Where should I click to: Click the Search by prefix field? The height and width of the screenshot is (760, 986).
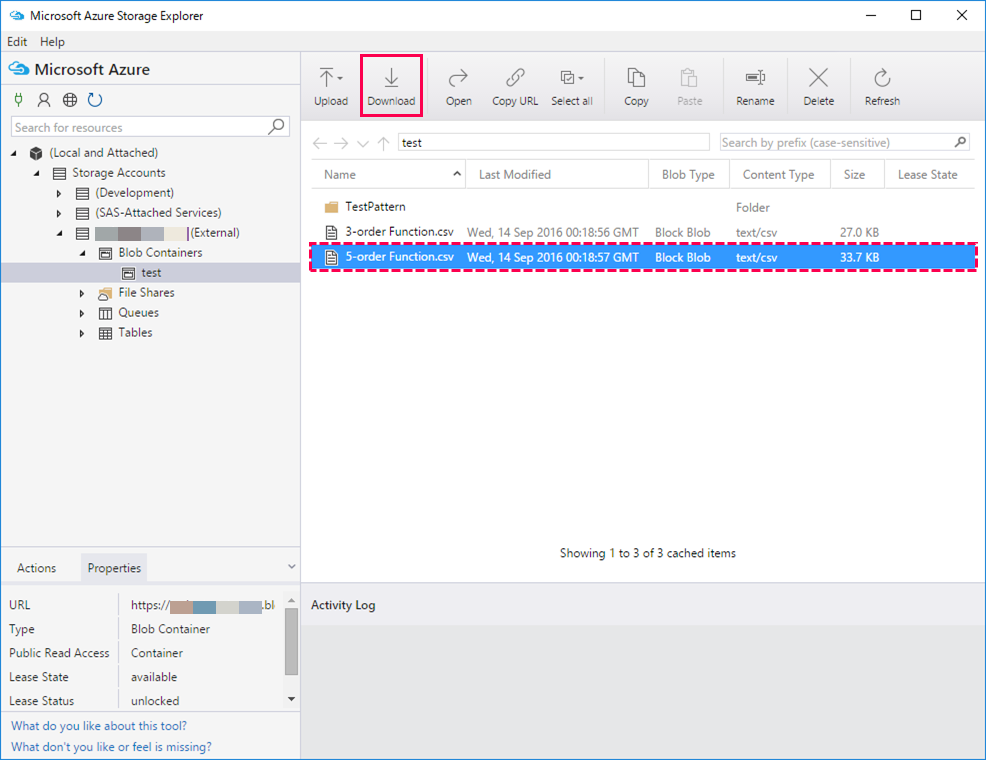844,142
